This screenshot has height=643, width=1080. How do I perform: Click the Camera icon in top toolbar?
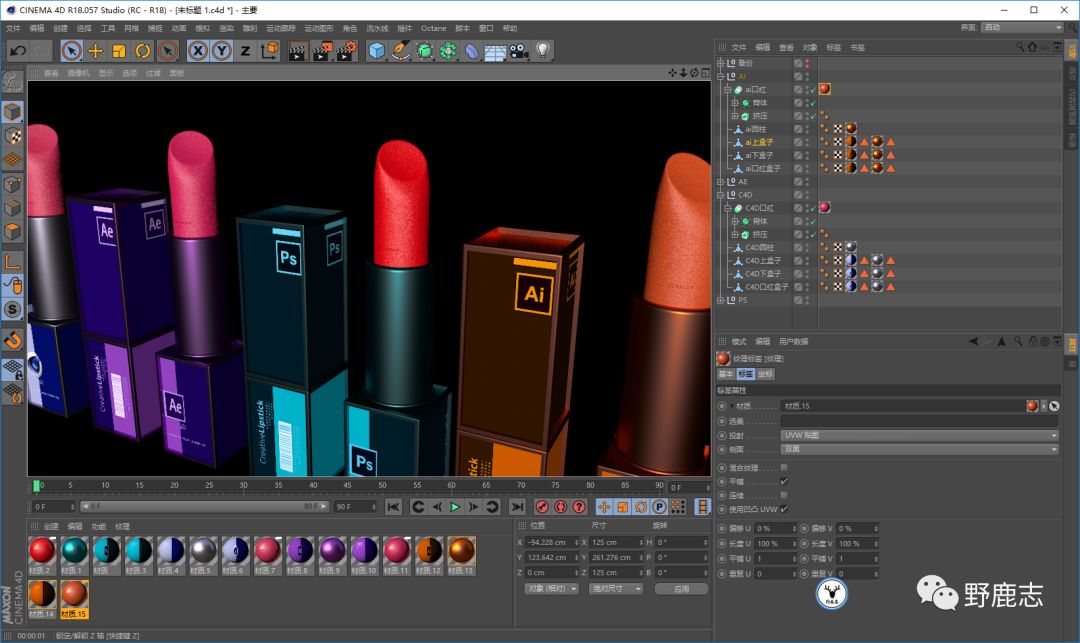click(519, 50)
